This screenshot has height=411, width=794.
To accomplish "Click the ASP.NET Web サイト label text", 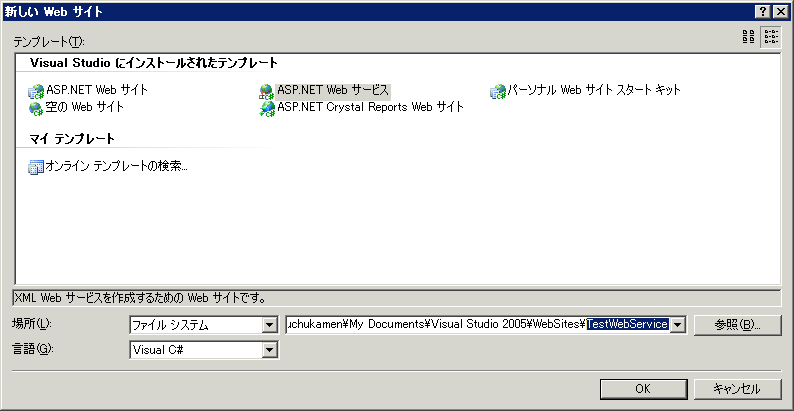I will pyautogui.click(x=97, y=91).
